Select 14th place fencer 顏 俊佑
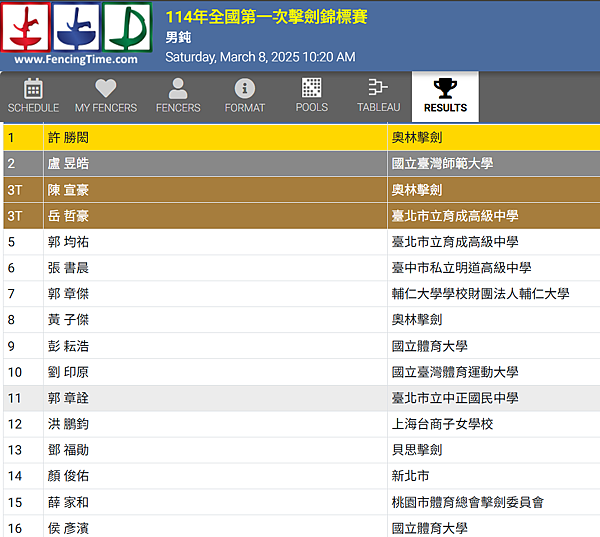Screen dimensions: 600x537 68,476
